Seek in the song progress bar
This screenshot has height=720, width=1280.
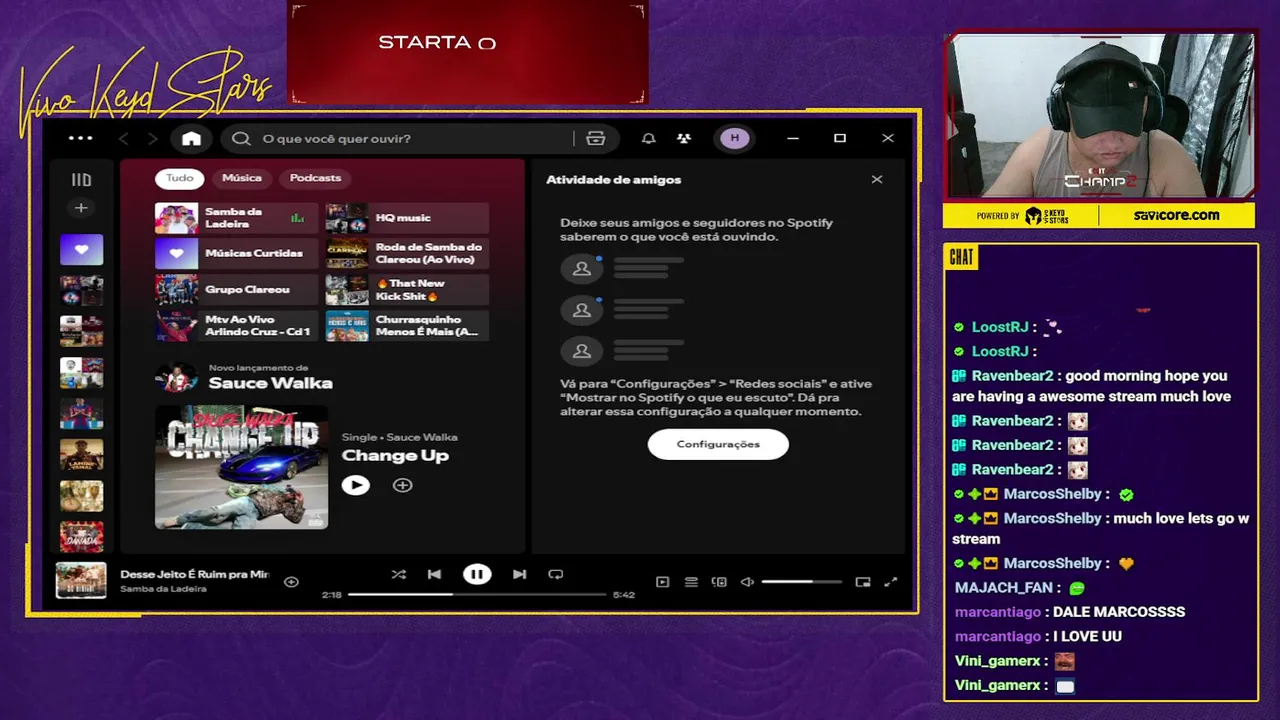(x=477, y=594)
